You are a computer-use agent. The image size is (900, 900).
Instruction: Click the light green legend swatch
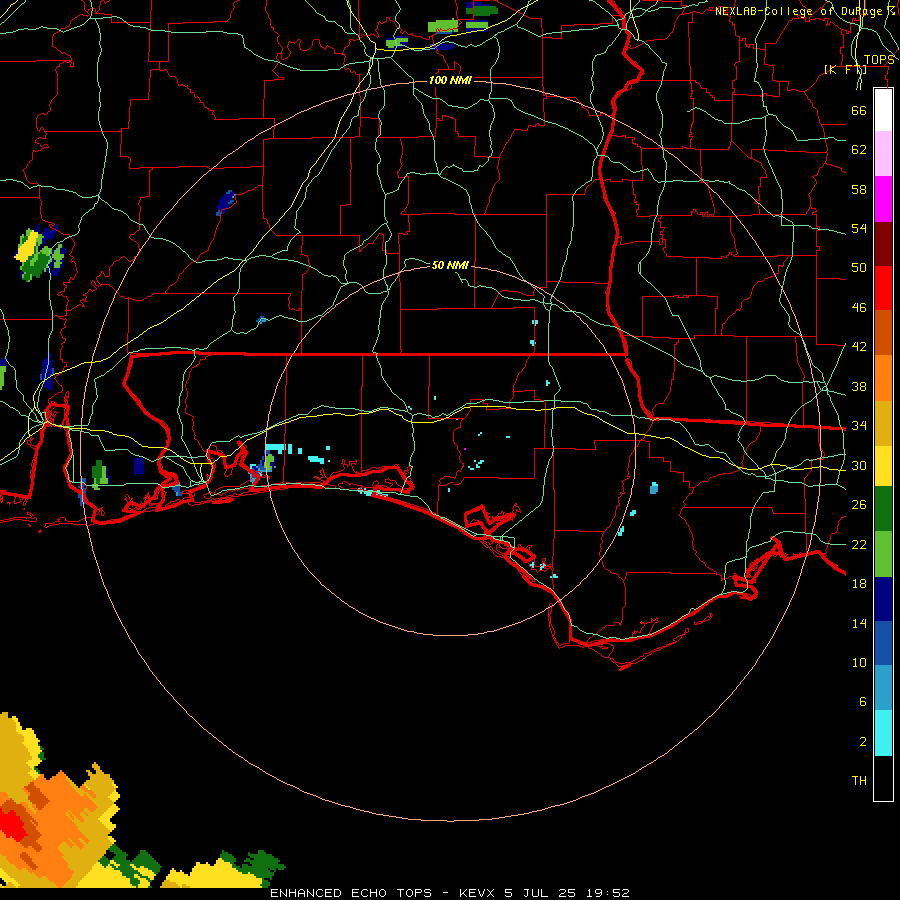pos(883,554)
